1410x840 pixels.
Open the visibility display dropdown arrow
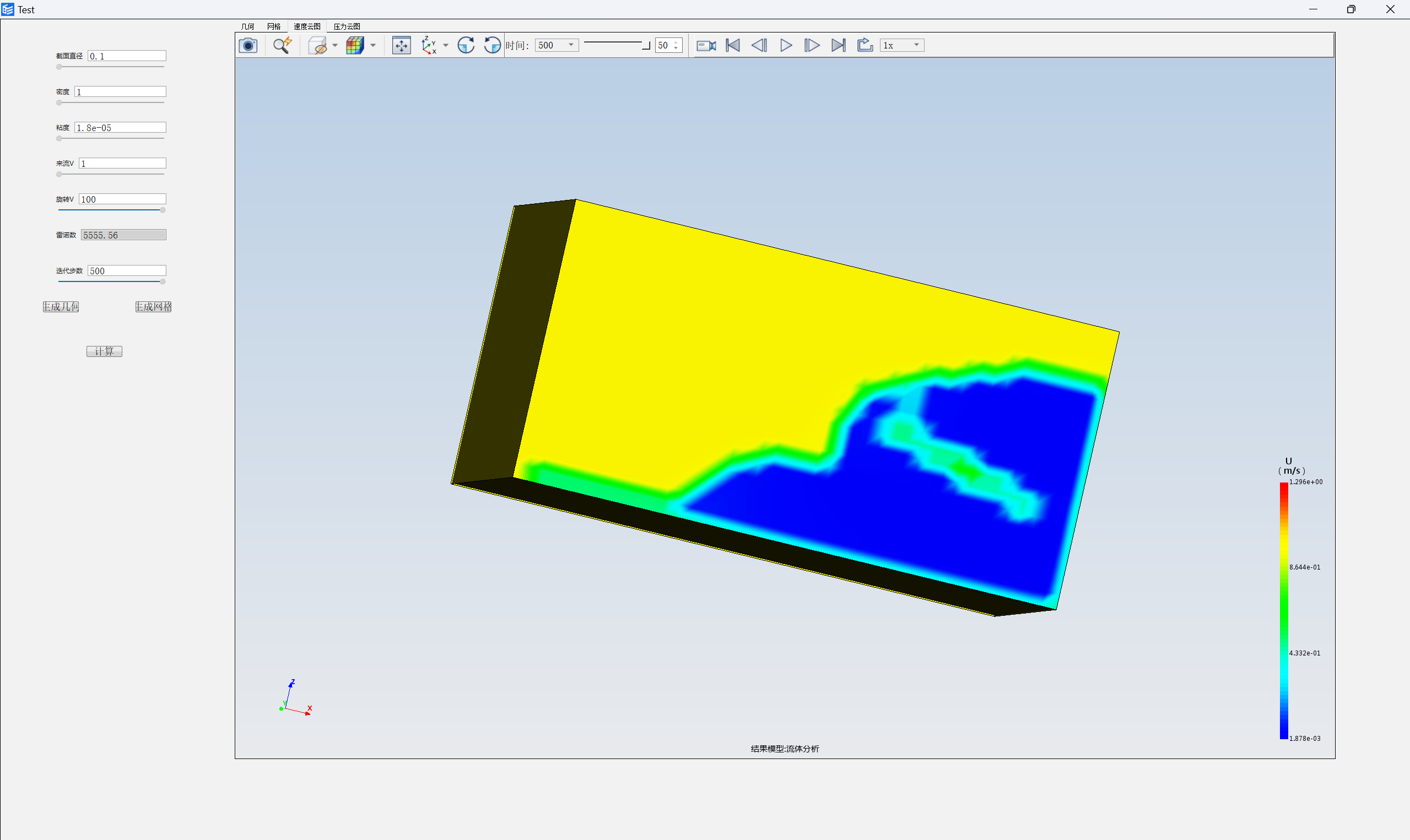[335, 45]
